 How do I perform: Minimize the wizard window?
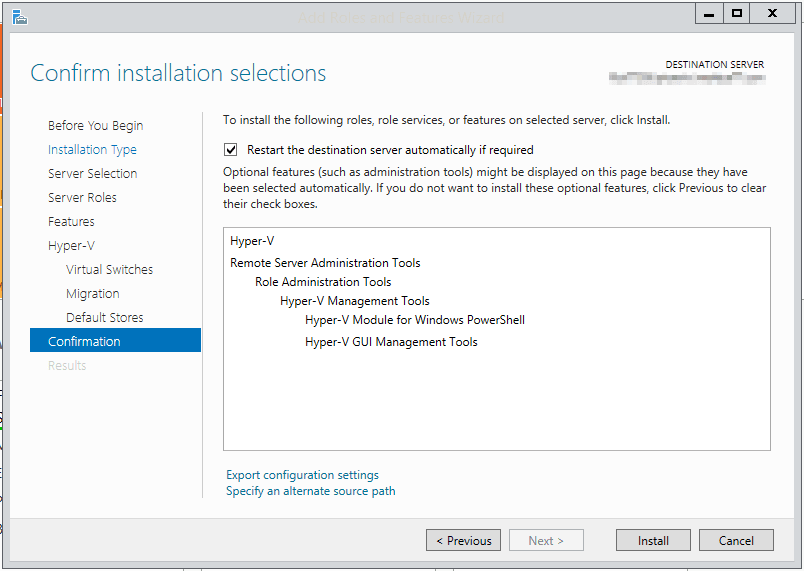(x=709, y=14)
